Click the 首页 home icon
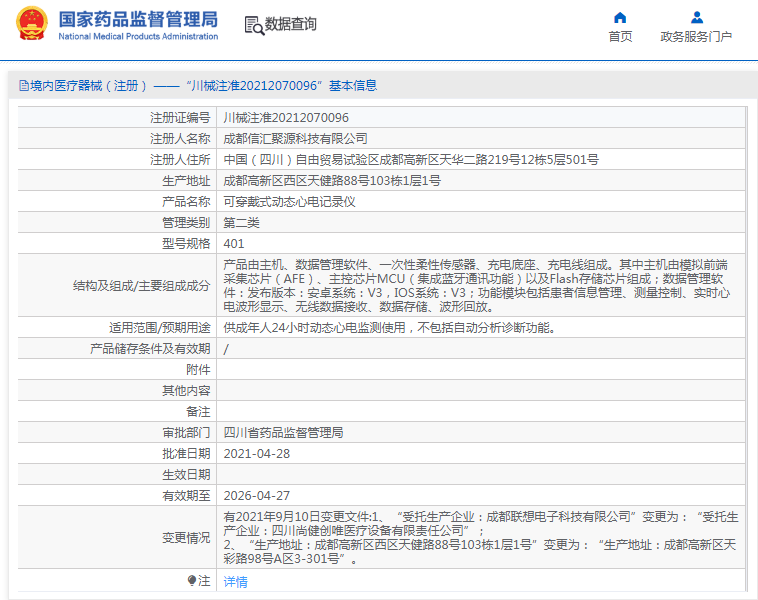Image resolution: width=758 pixels, height=600 pixels. tap(620, 18)
